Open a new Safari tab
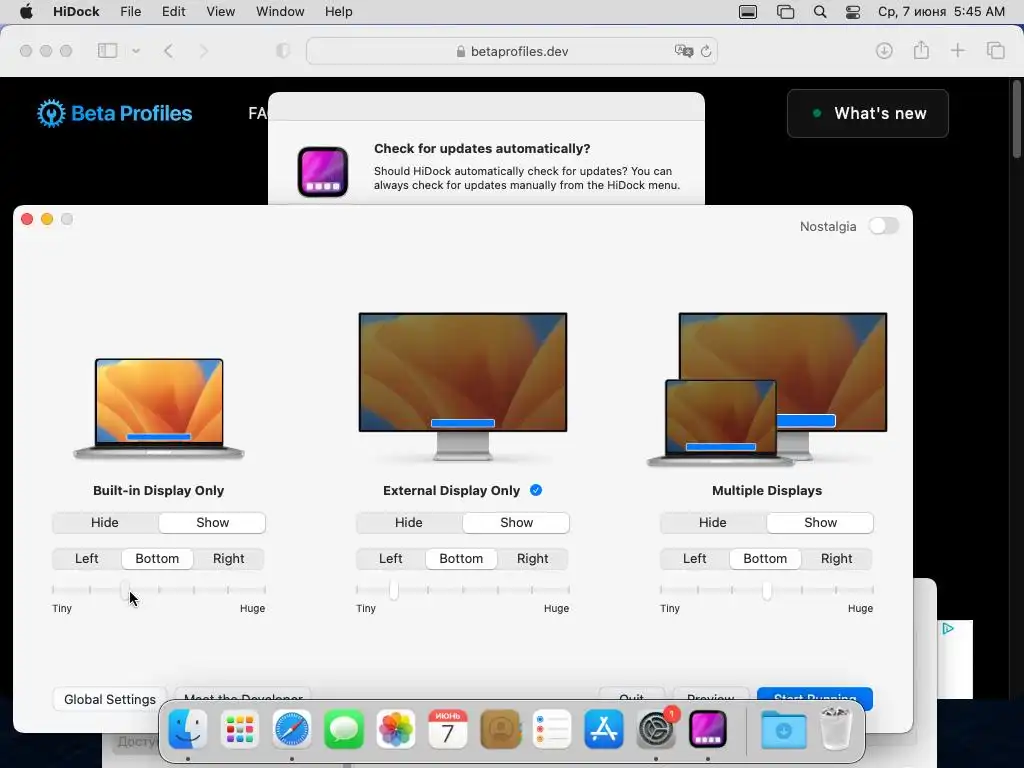This screenshot has height=768, width=1024. [957, 51]
